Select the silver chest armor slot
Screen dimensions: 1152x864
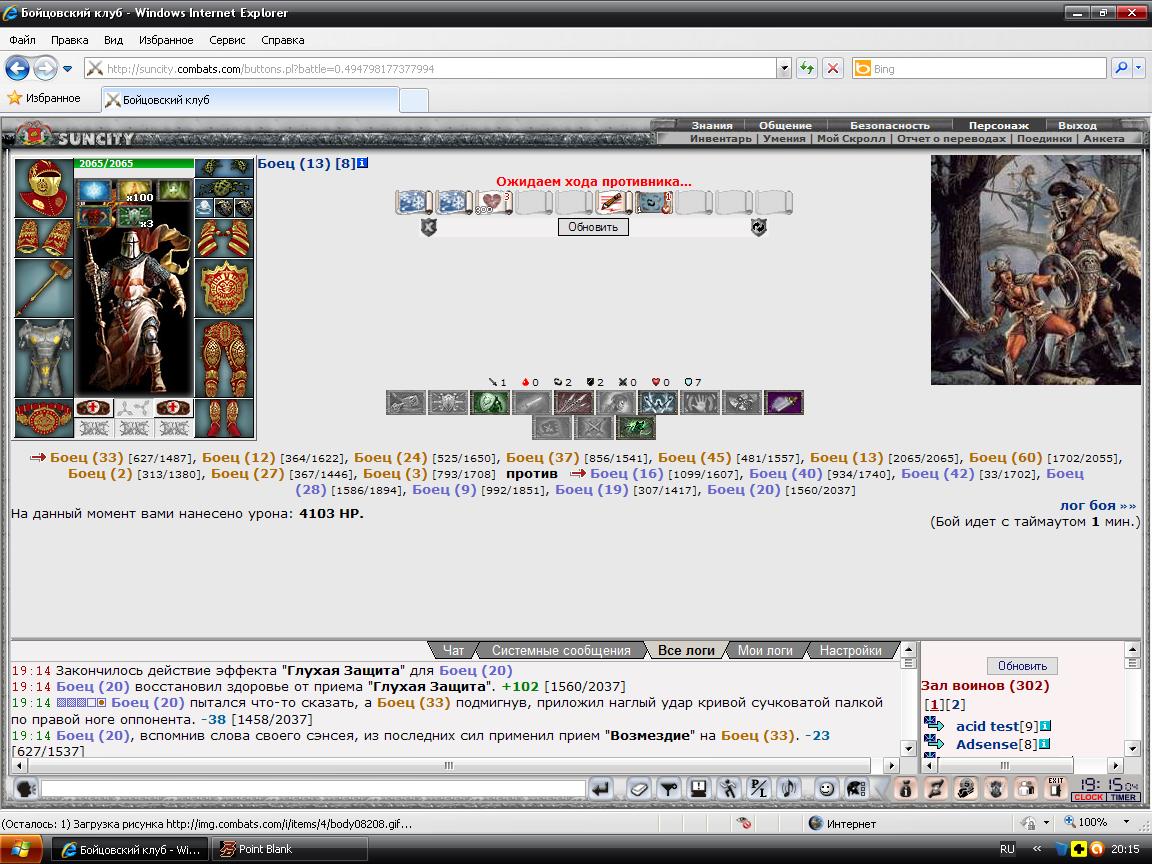coord(44,358)
